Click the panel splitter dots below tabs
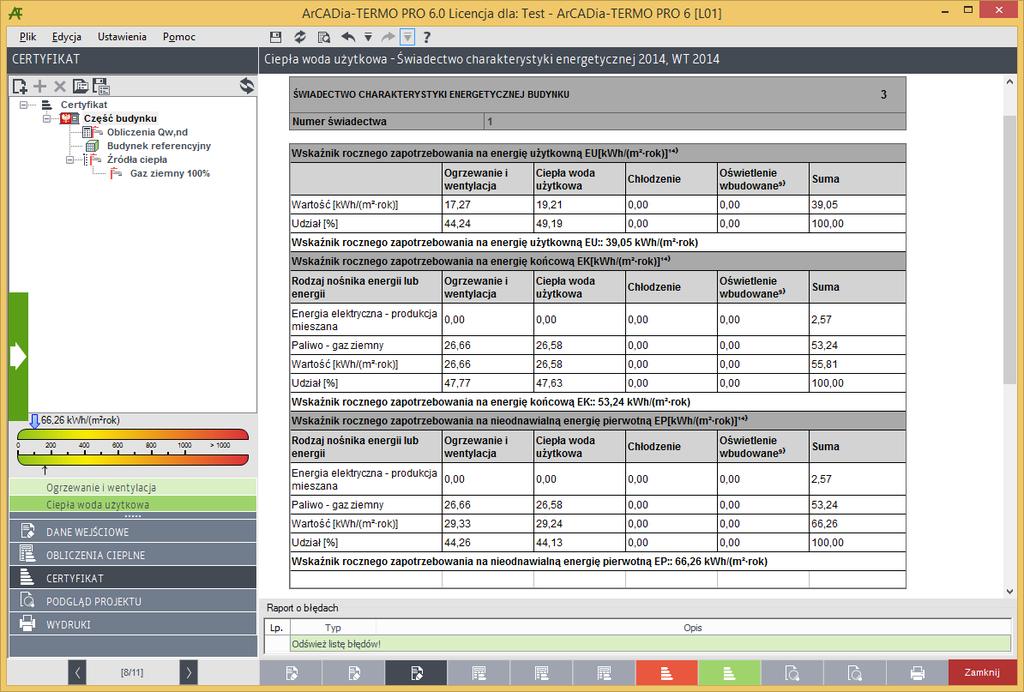1024x692 pixels. [133, 516]
